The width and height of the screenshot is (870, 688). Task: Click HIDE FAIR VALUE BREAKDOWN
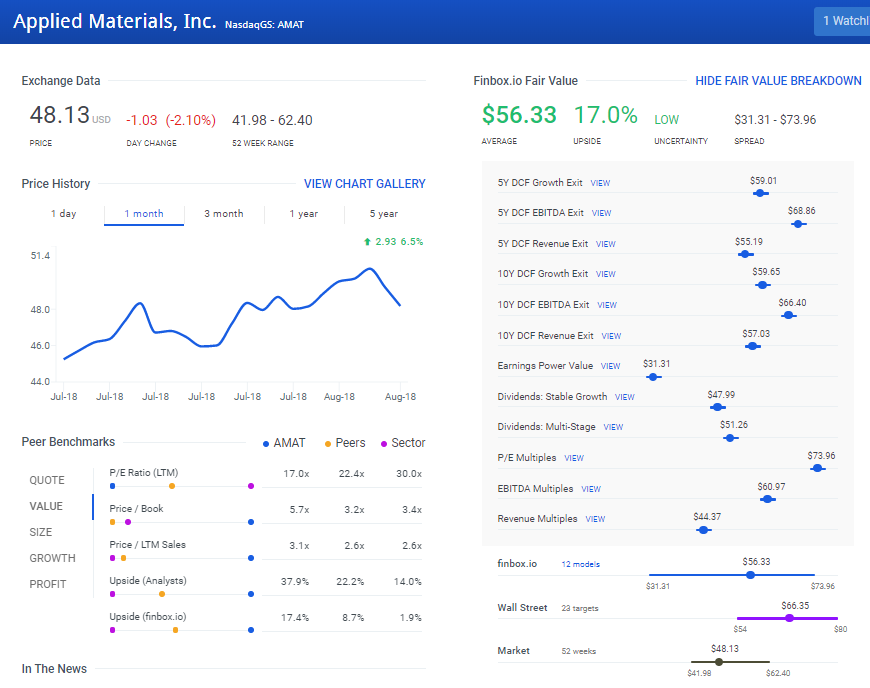coord(778,81)
